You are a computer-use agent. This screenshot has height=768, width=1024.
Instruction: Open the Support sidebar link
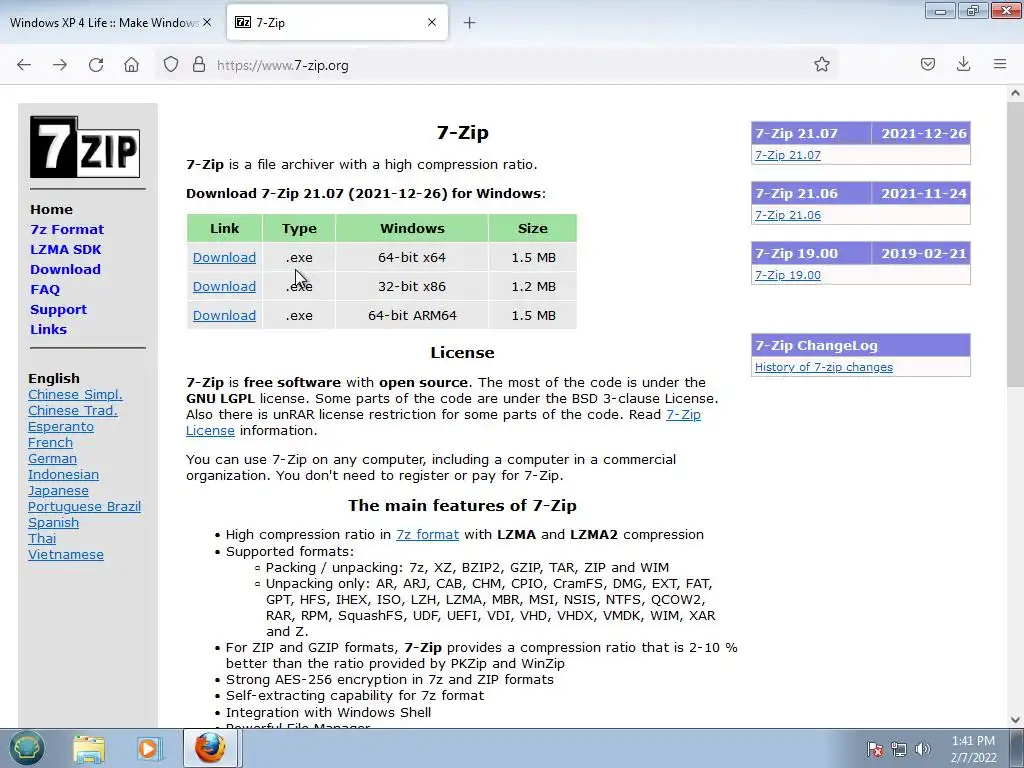coord(58,310)
